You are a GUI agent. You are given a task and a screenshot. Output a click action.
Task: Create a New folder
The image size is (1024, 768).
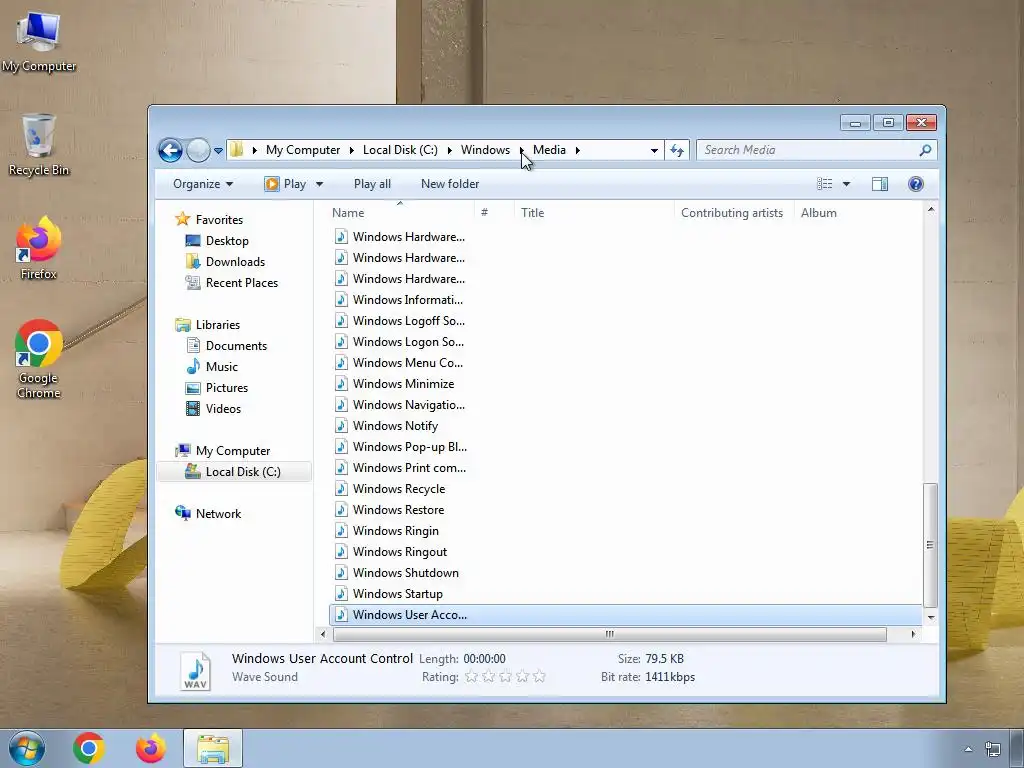point(450,184)
